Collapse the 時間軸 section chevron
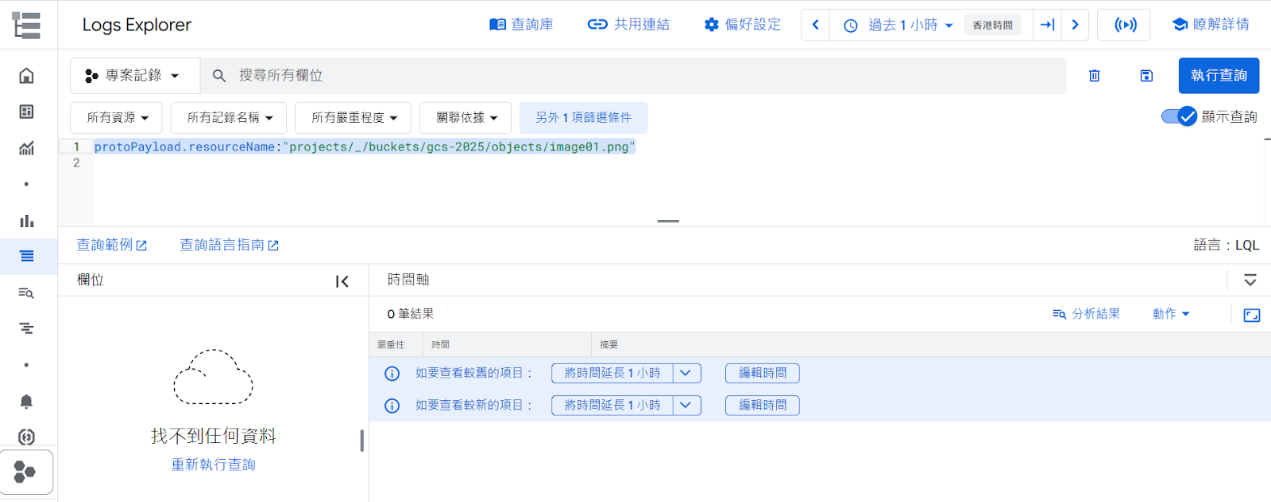 tap(1250, 280)
